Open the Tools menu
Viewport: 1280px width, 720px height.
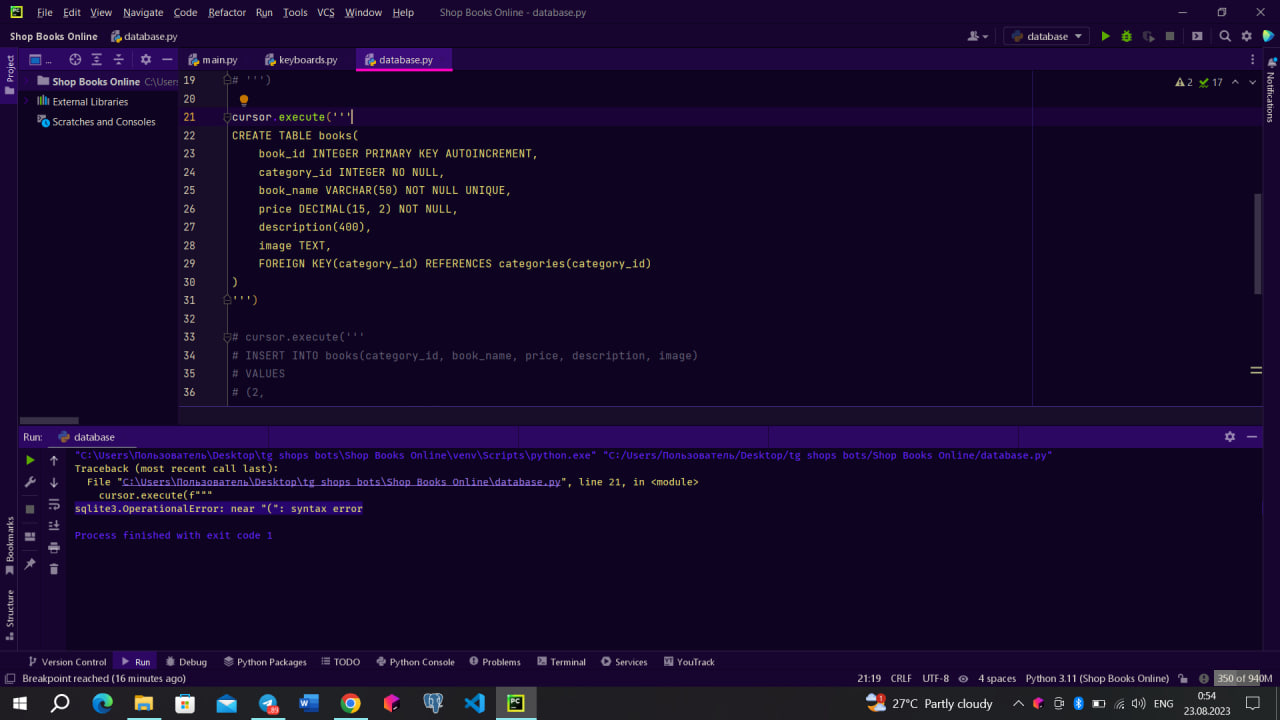coord(295,12)
